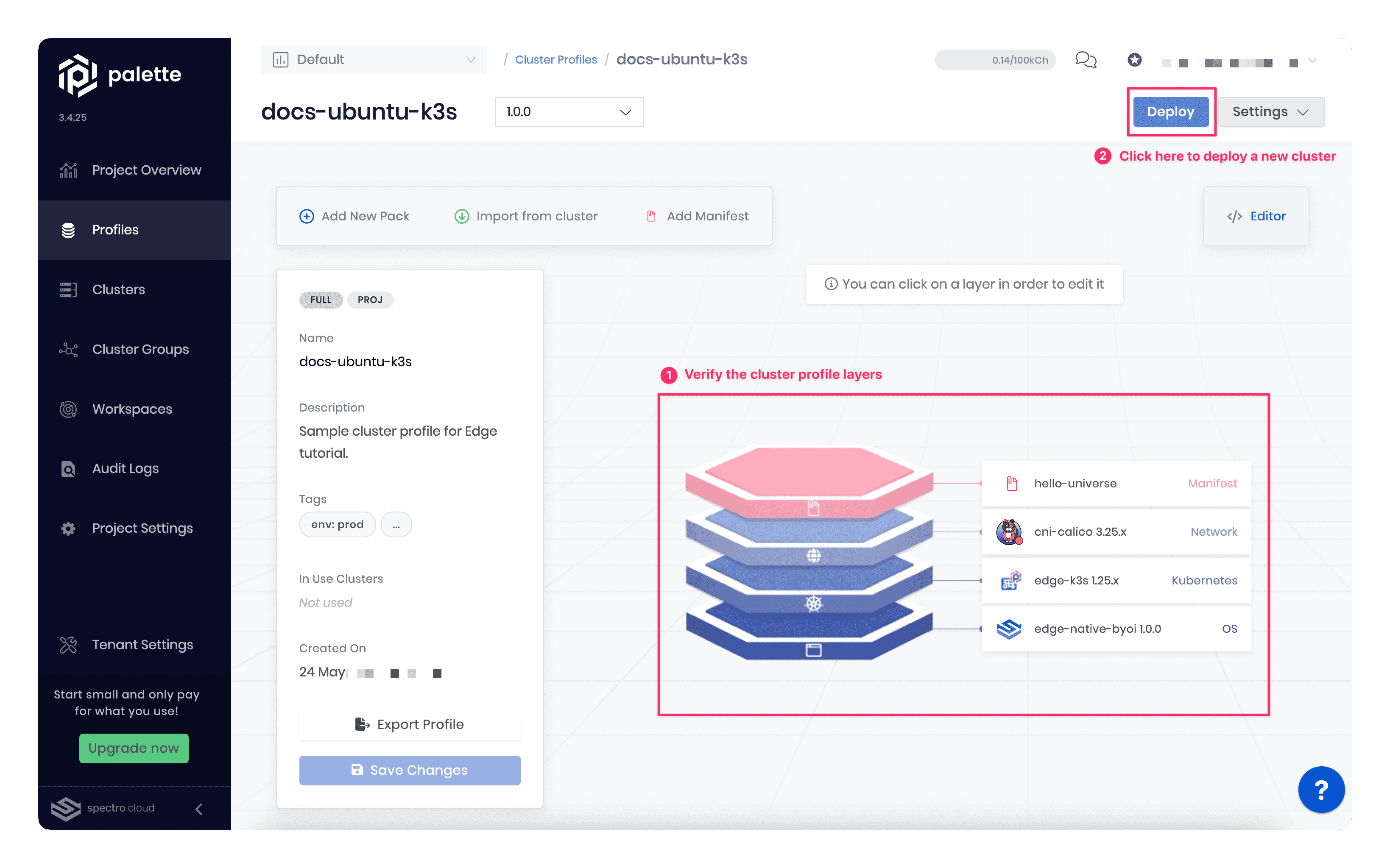
Task: Click the hello-universe manifest icon
Action: [x=1011, y=483]
